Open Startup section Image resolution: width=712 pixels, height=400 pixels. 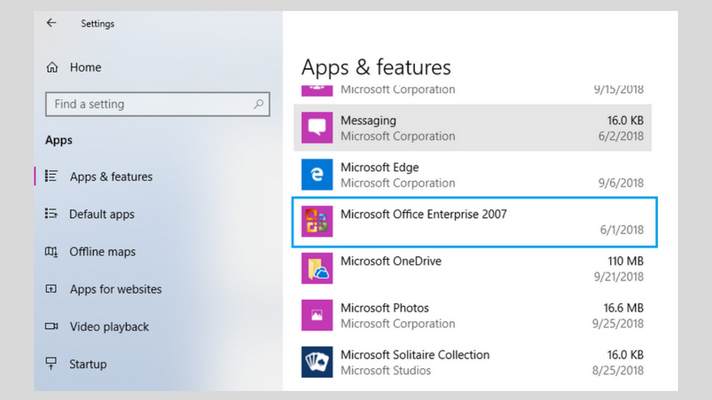tap(88, 364)
